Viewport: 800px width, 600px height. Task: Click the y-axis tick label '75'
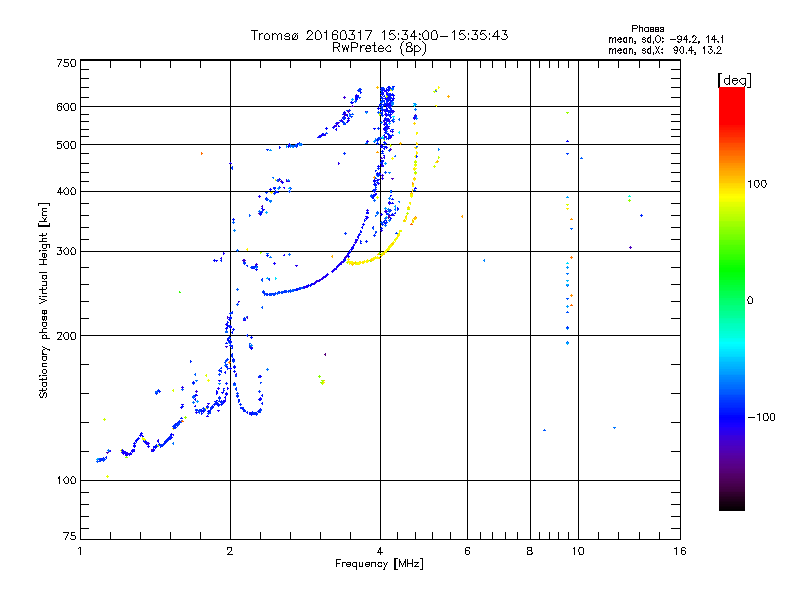coord(70,536)
